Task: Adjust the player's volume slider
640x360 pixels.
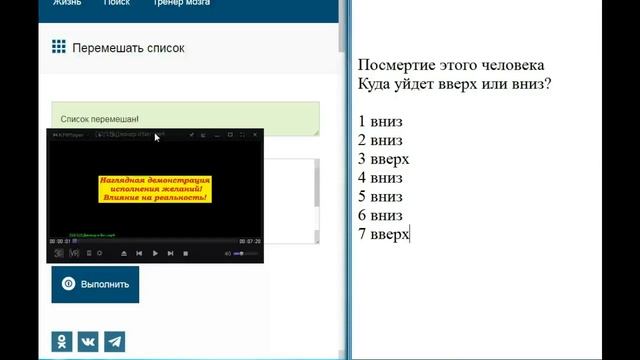Action: point(246,253)
